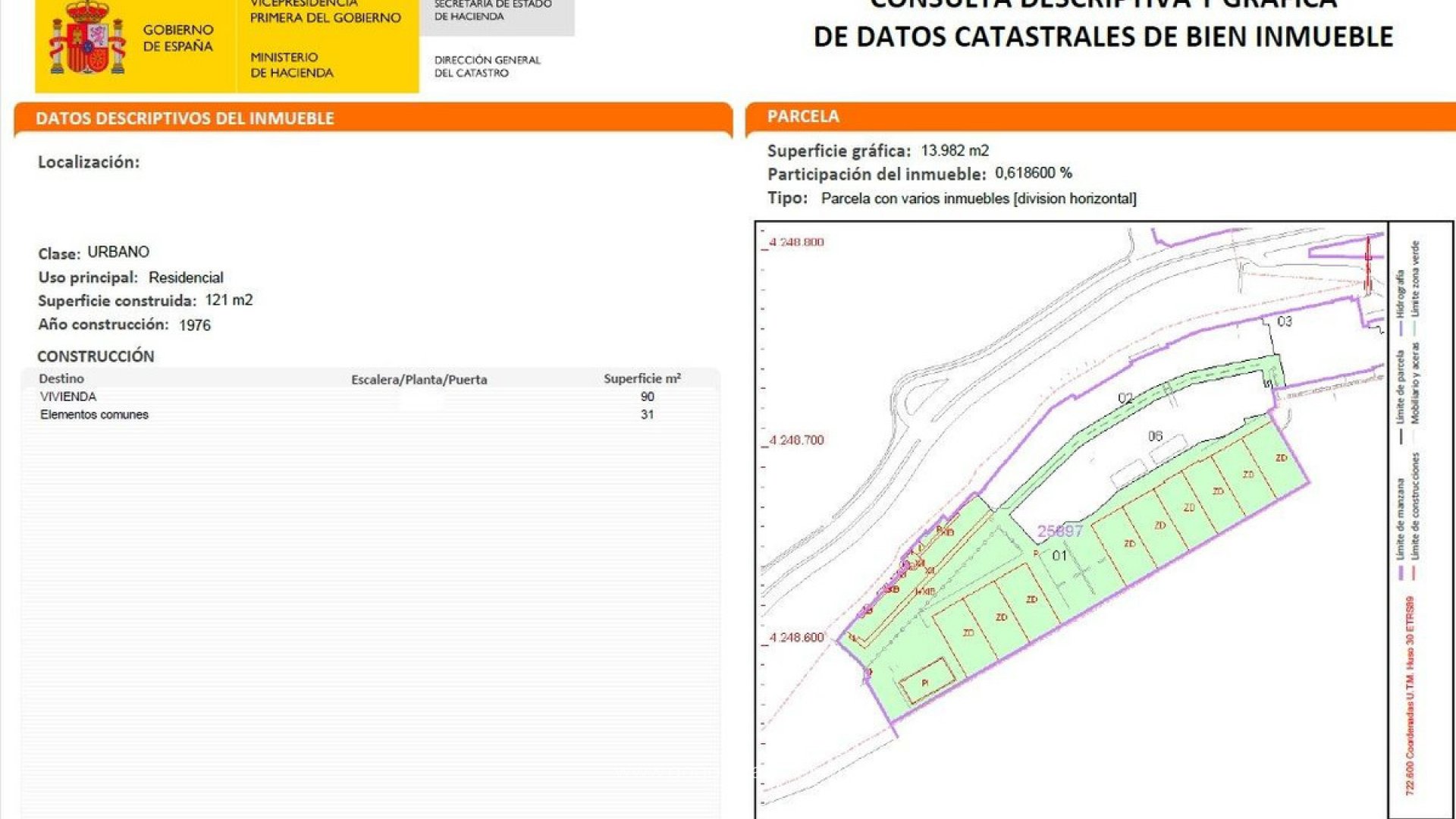The height and width of the screenshot is (819, 1456).
Task: Select the Datos Descriptivos del Inmueble header
Action: (185, 118)
